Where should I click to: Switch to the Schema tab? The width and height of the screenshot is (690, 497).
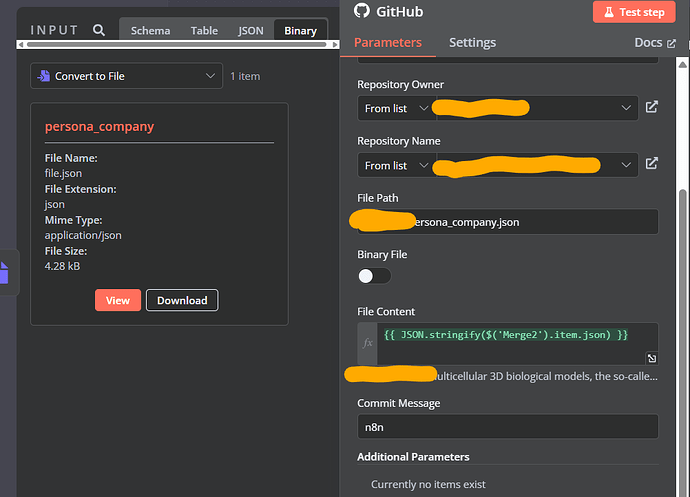[x=150, y=30]
